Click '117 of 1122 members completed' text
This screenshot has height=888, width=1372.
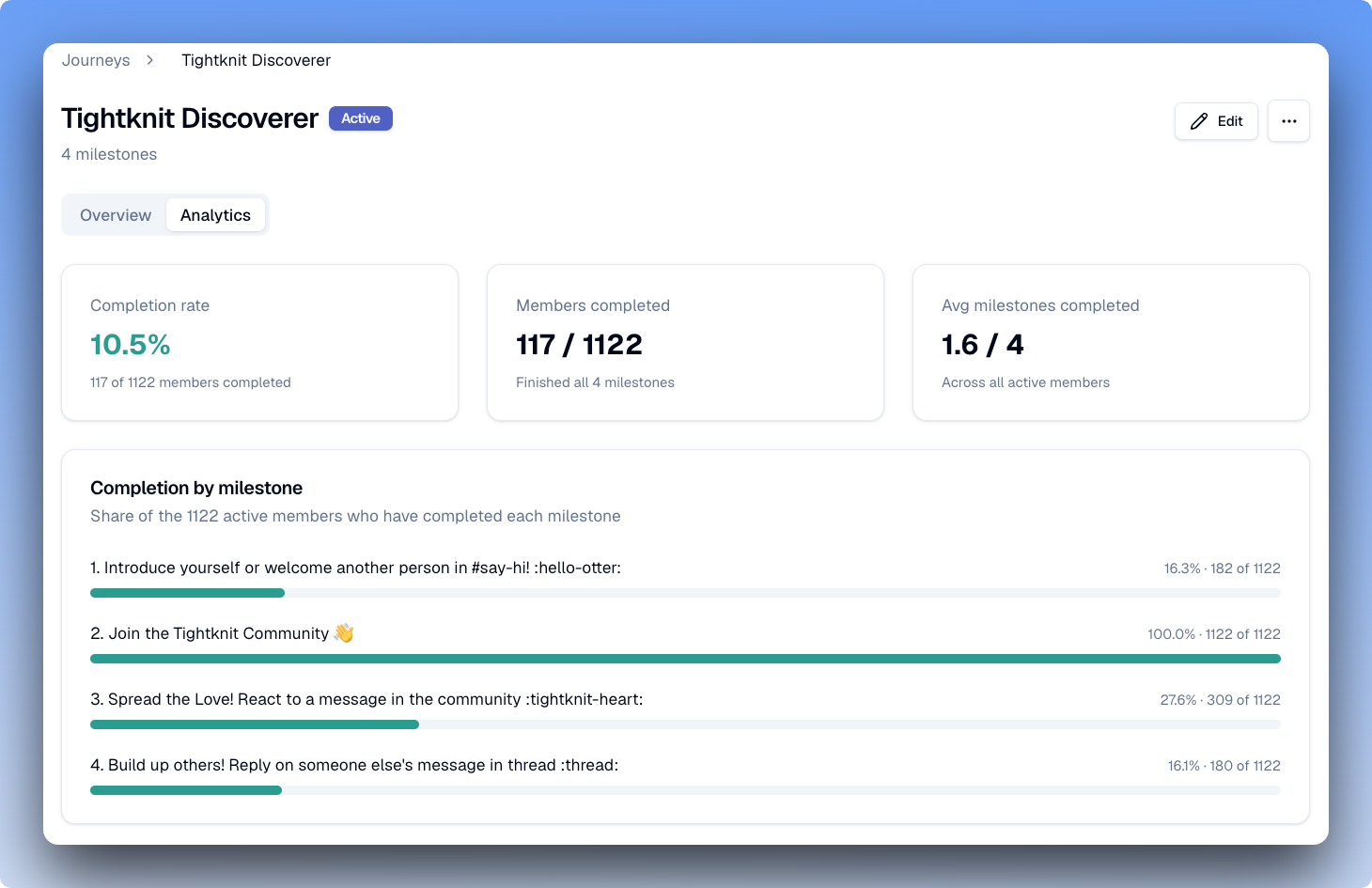(191, 382)
